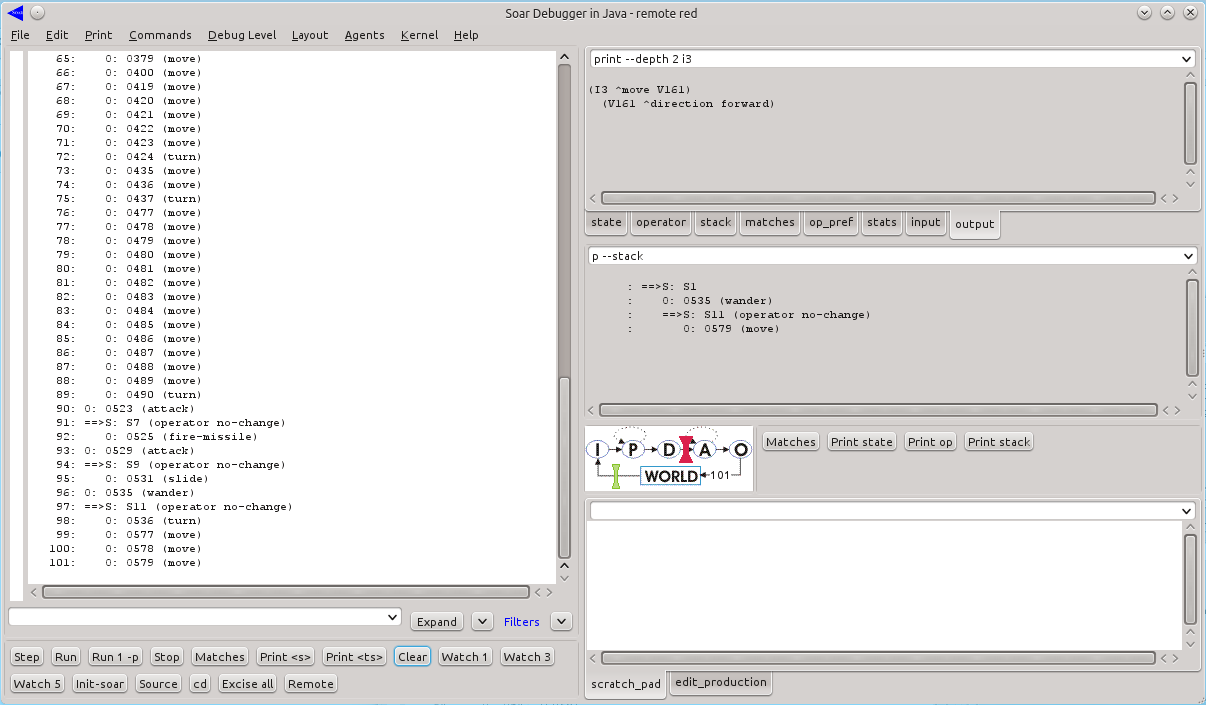Screen dimensions: 1206x705
Task: Expand the 'print --depth 2 i3' combo box
Action: [1187, 59]
